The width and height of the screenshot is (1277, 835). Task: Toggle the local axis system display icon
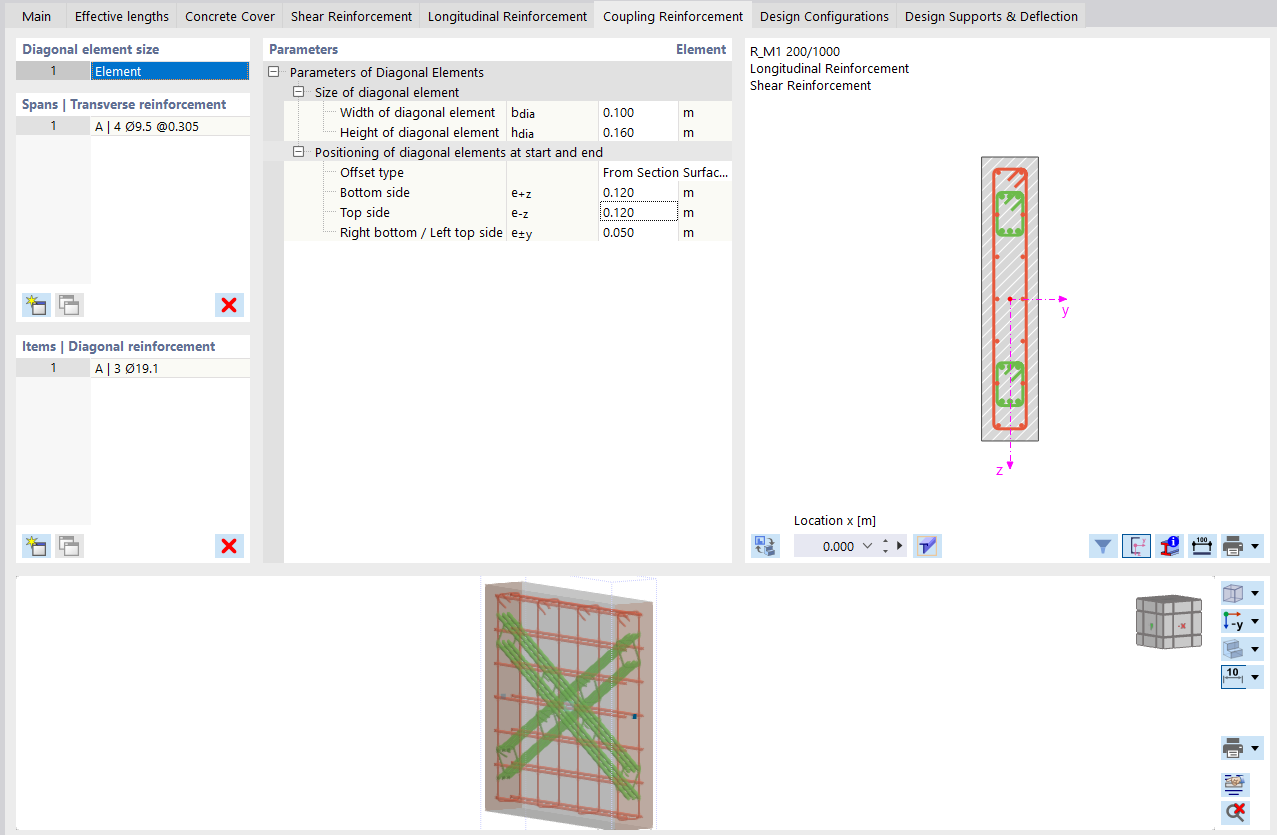pyautogui.click(x=1136, y=545)
